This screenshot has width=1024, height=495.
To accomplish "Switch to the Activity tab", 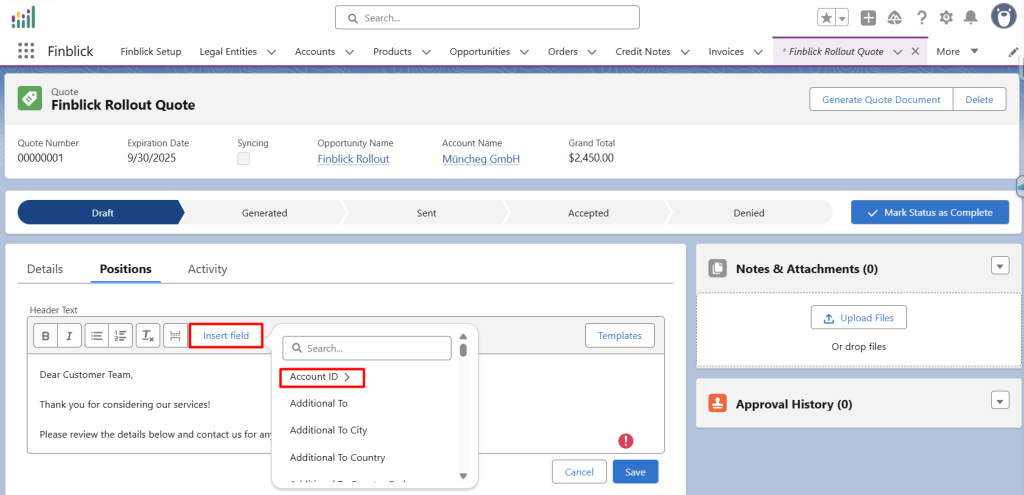I will tap(207, 269).
